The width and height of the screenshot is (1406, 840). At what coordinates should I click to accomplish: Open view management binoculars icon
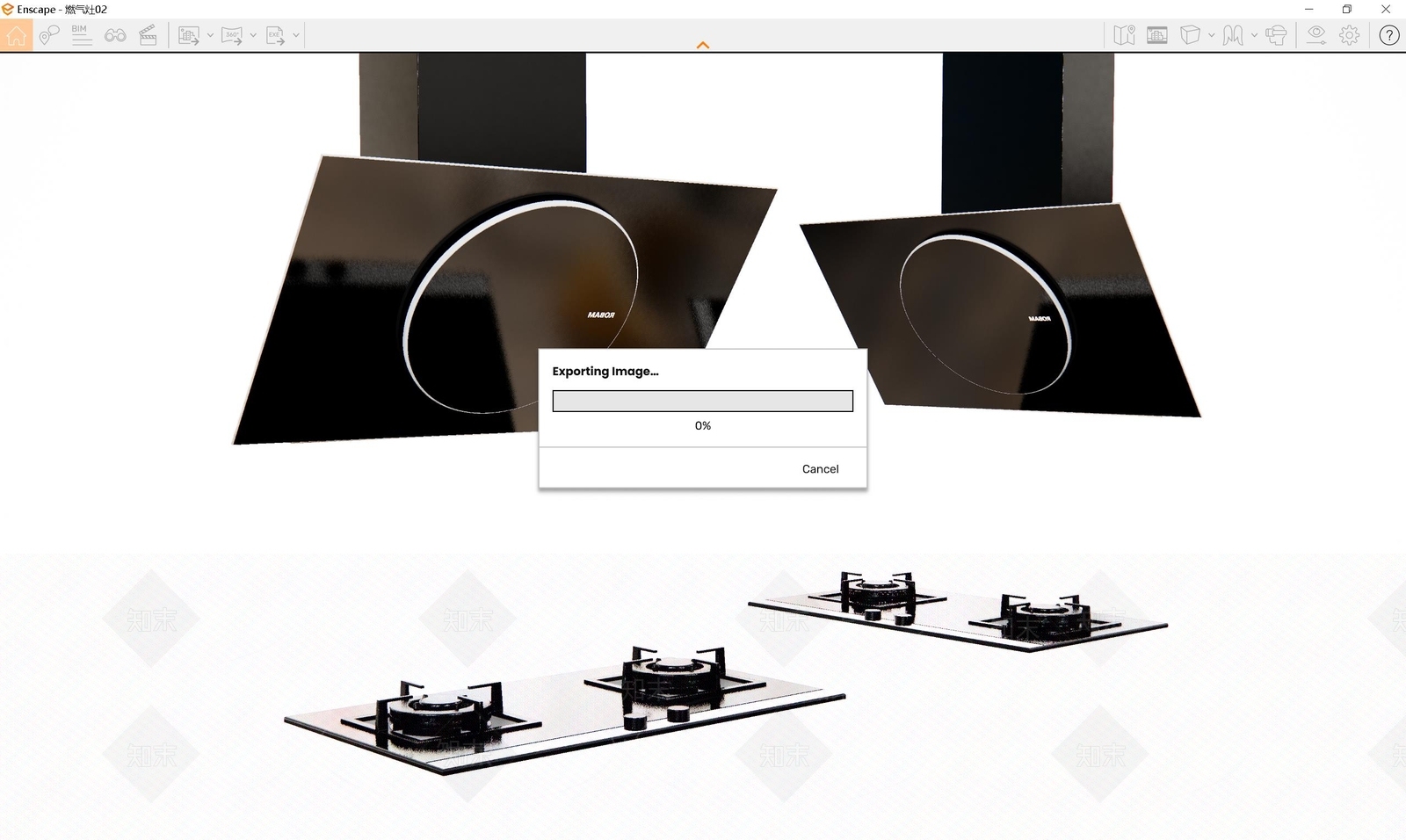(115, 35)
